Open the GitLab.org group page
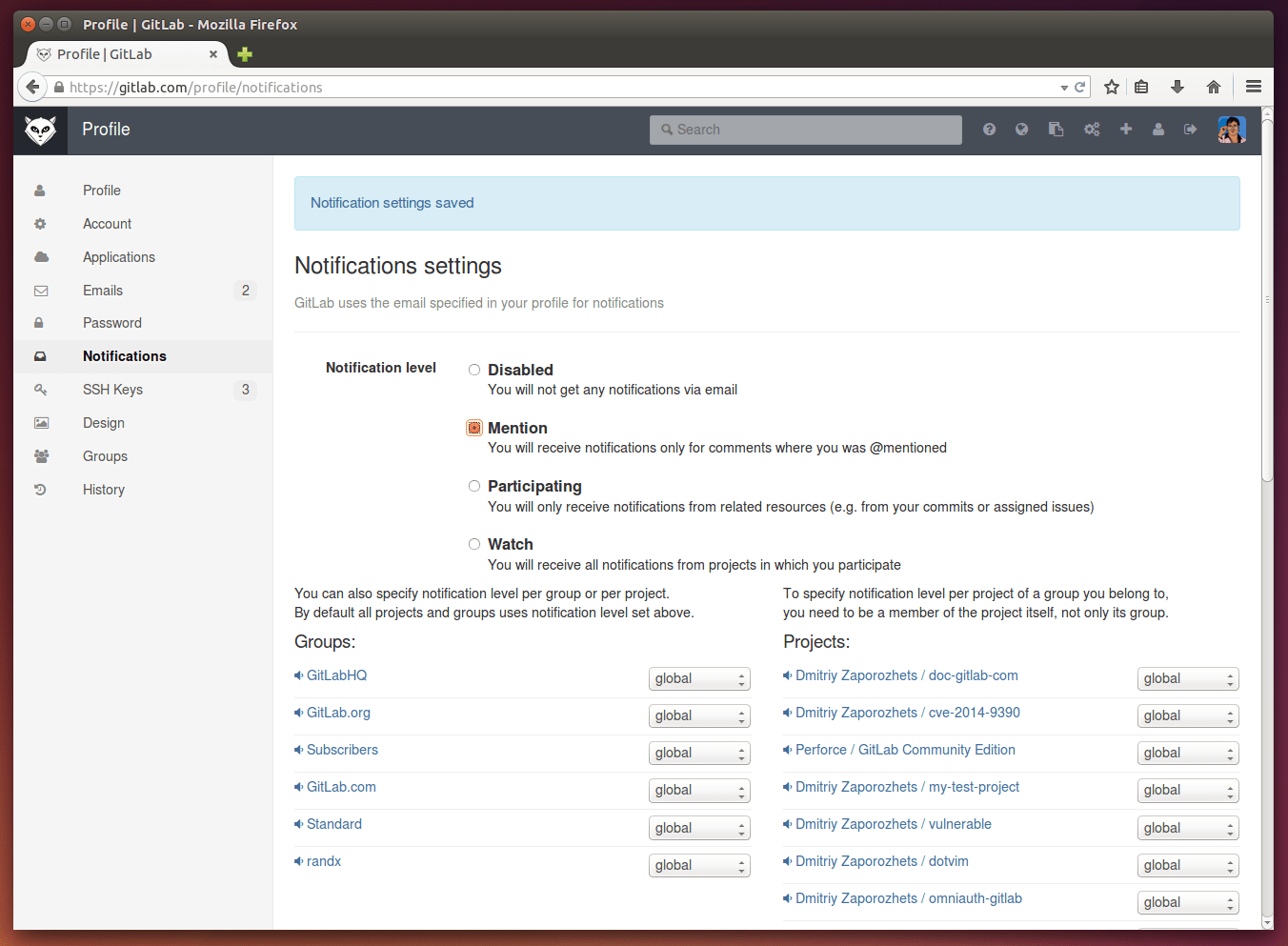1288x946 pixels. pos(339,712)
